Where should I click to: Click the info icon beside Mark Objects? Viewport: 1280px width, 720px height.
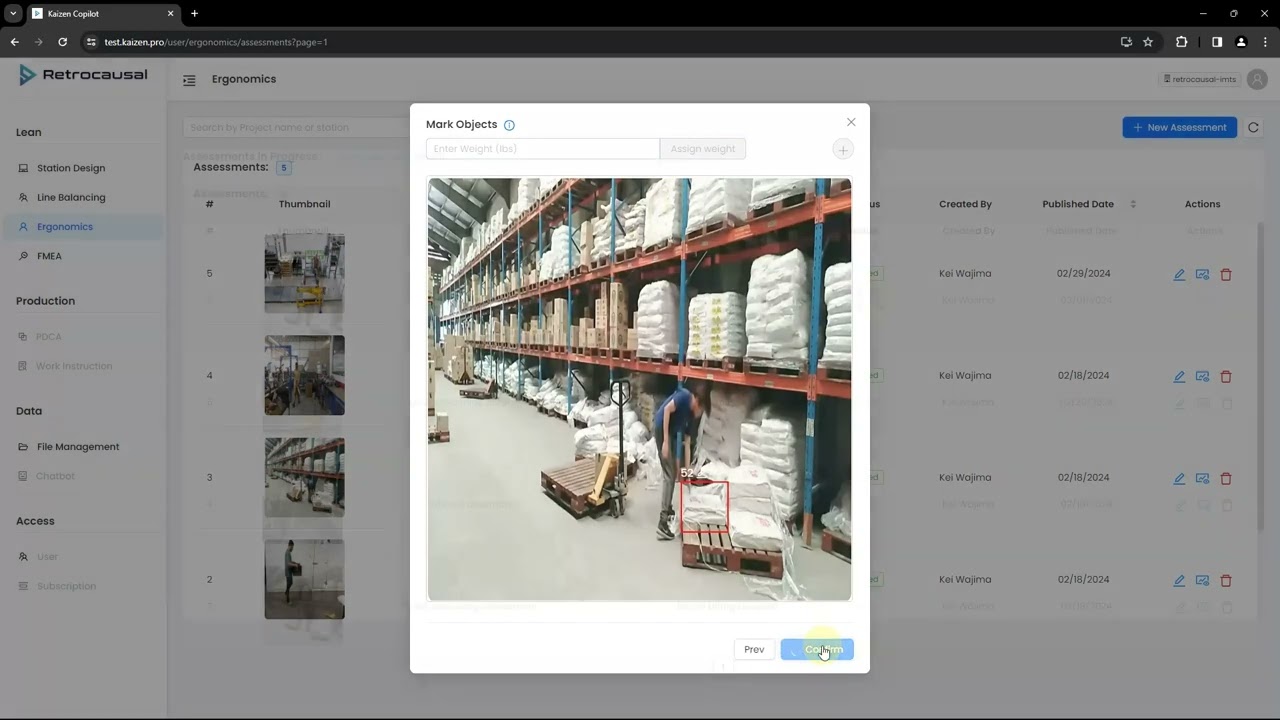point(509,125)
